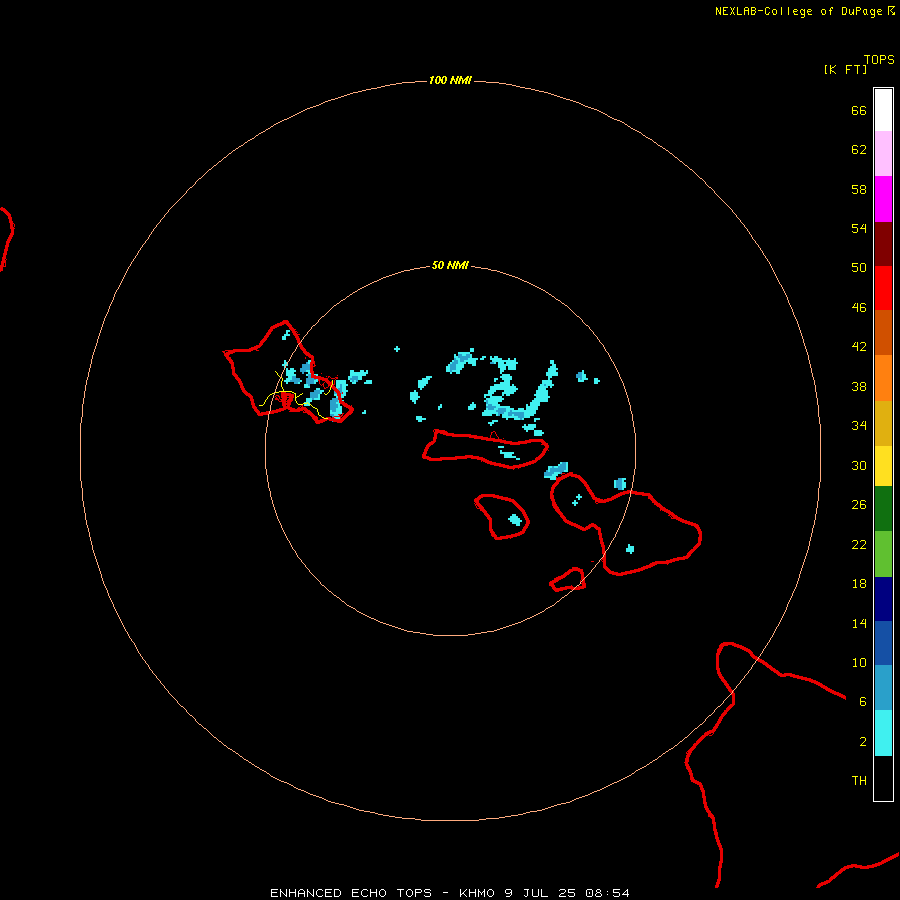Click the steel blue 6 kft legend swatch
The height and width of the screenshot is (900, 900).
pyautogui.click(x=883, y=687)
